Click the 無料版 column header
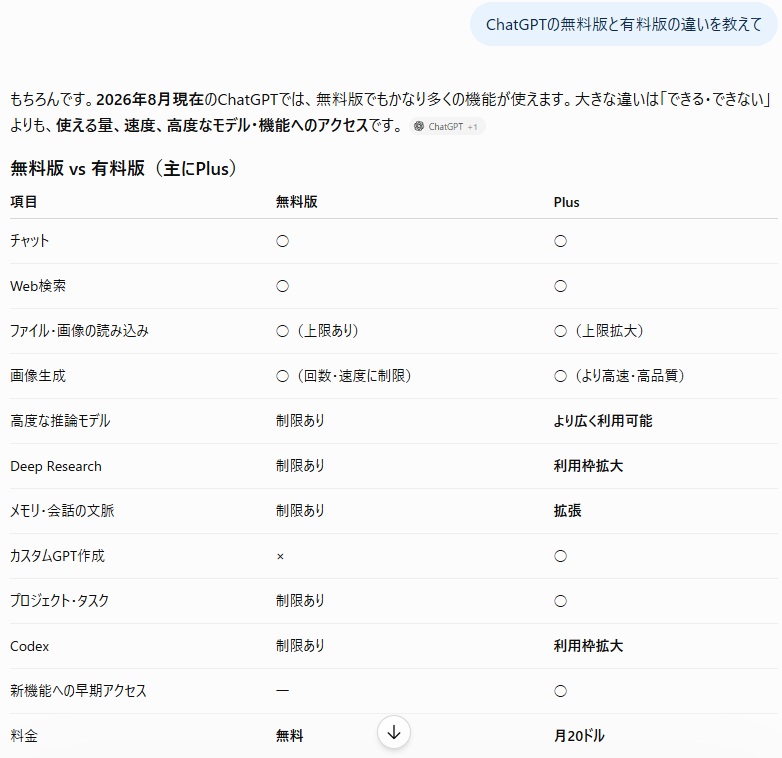This screenshot has height=758, width=782. [x=297, y=202]
